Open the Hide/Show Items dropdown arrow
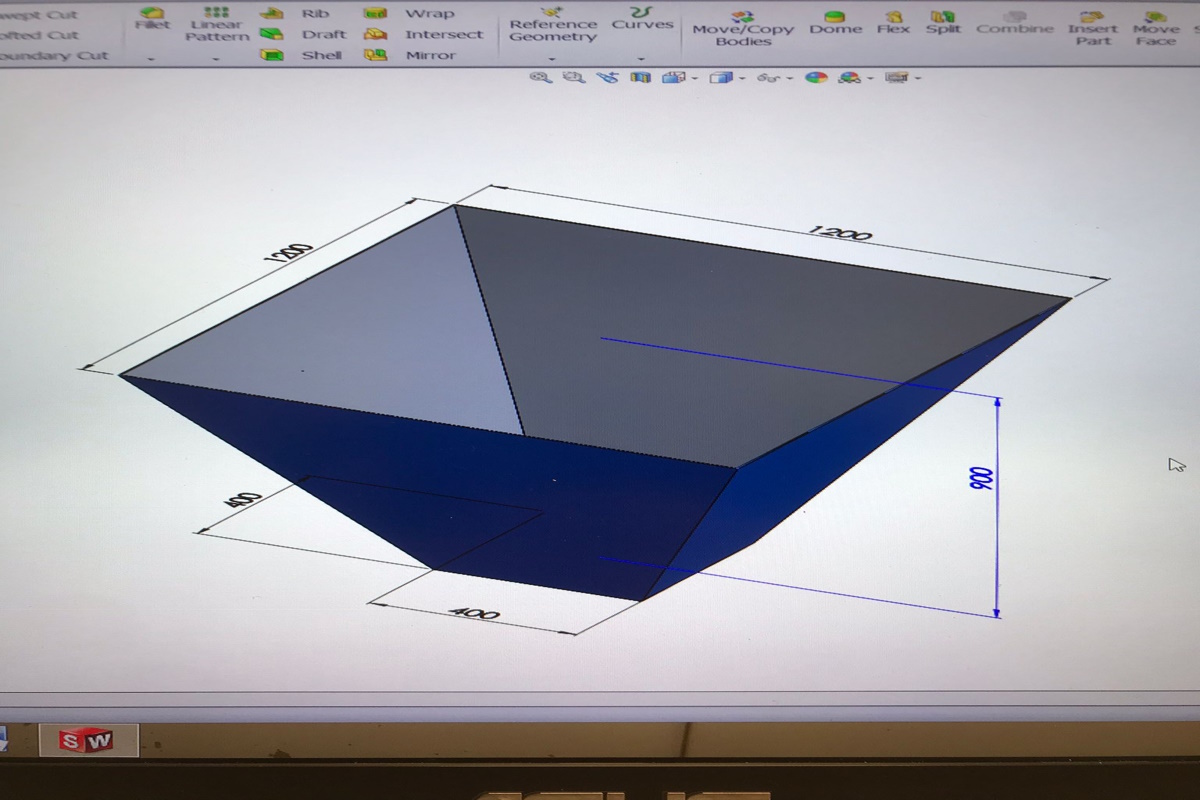The height and width of the screenshot is (800, 1200). pos(791,78)
